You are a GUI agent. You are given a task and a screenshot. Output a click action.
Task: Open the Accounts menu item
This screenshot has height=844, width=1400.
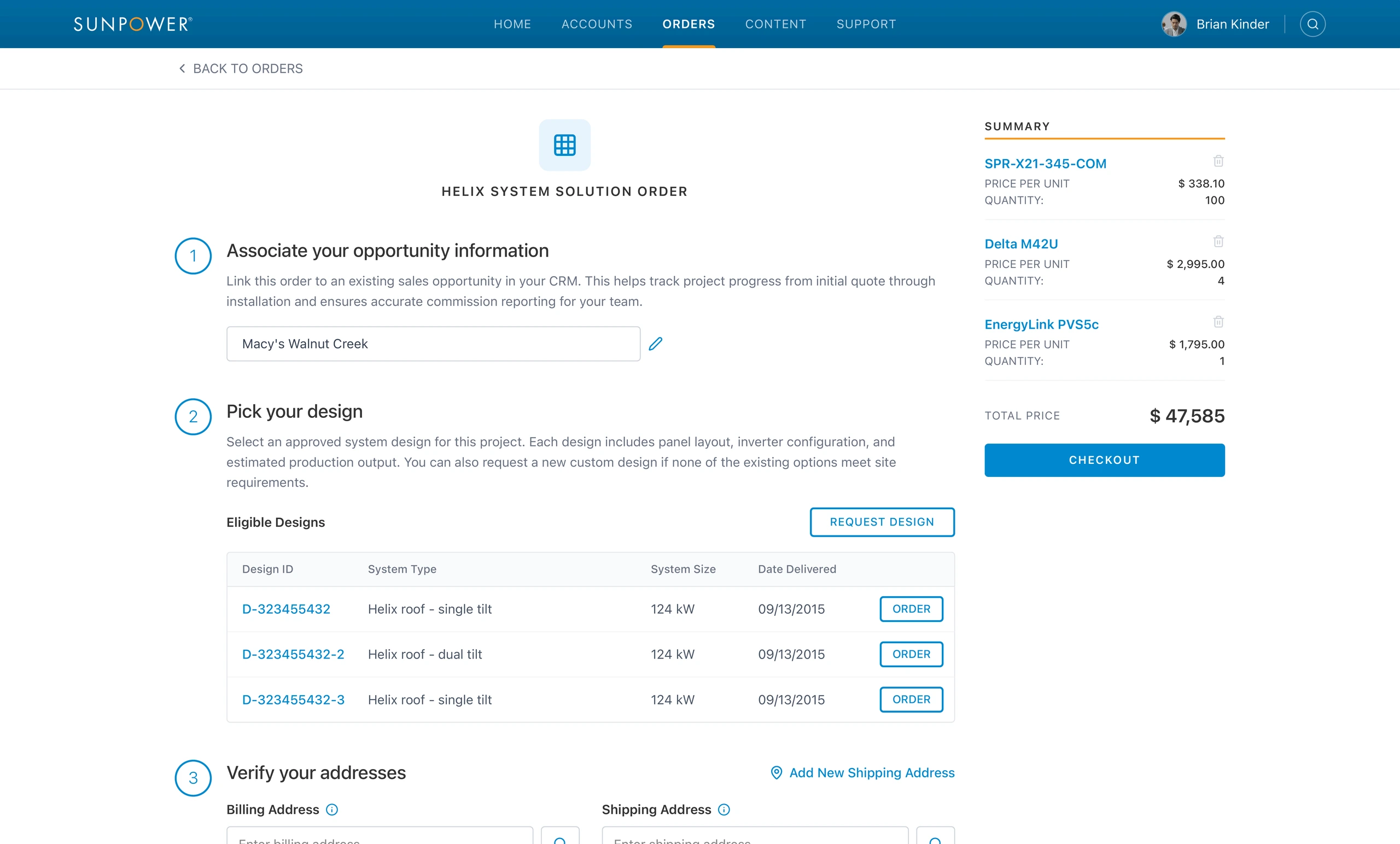pyautogui.click(x=597, y=24)
